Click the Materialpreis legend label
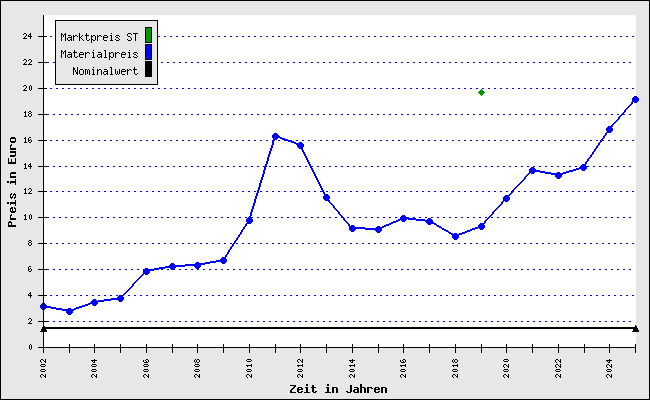 tap(99, 54)
